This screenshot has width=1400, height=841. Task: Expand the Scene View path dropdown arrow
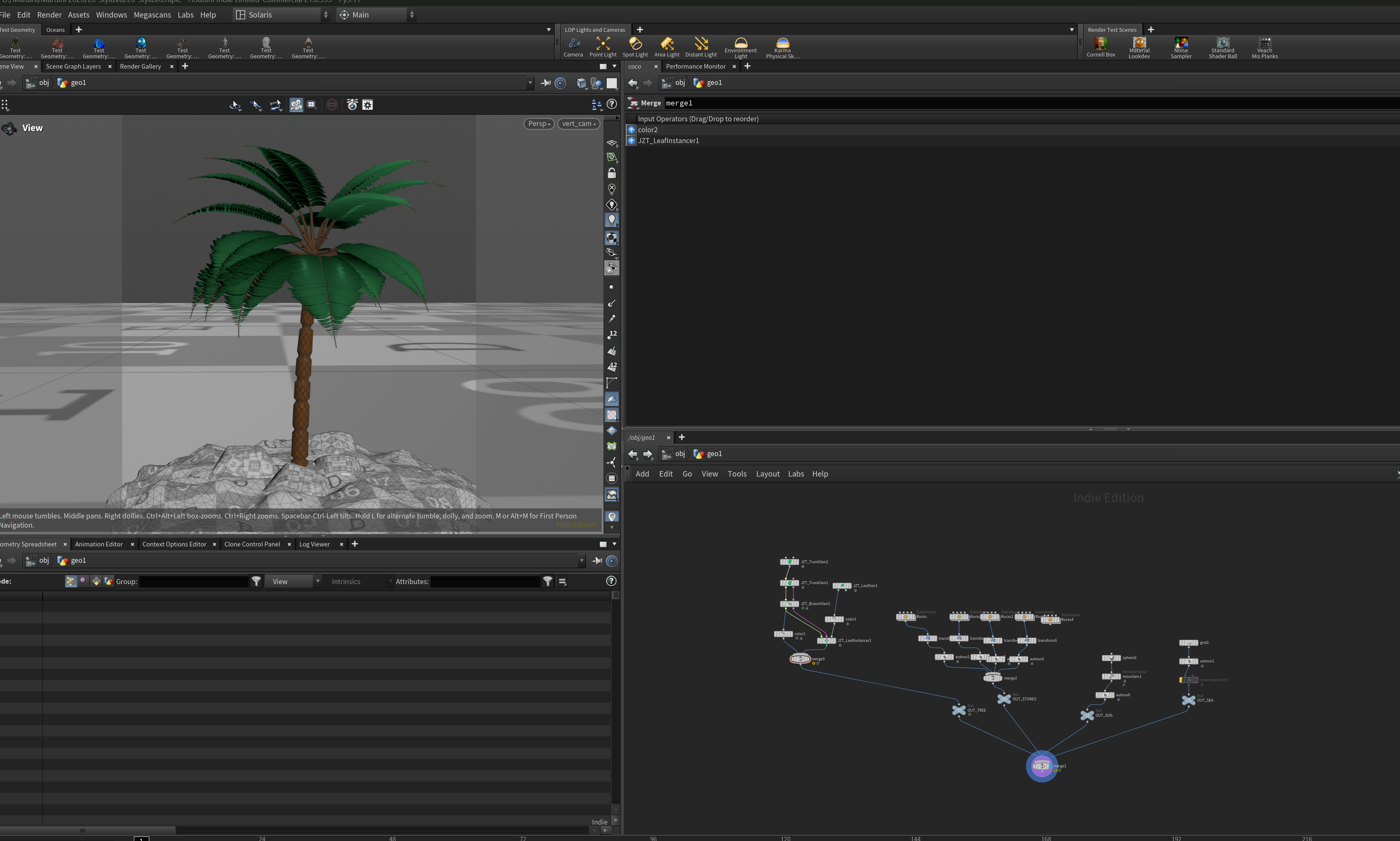click(x=530, y=83)
